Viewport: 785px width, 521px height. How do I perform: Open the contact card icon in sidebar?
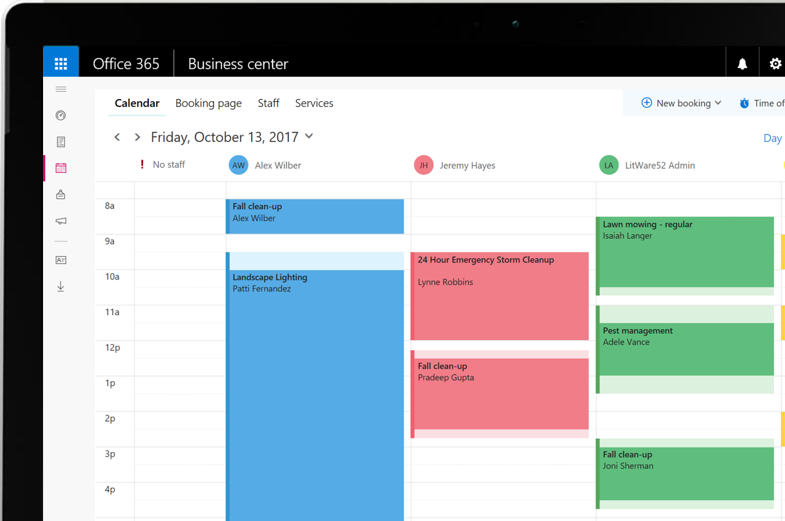click(61, 260)
